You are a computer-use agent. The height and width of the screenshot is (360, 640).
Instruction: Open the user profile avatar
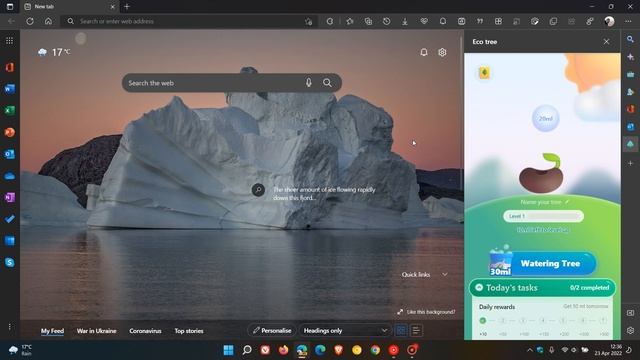tap(609, 21)
